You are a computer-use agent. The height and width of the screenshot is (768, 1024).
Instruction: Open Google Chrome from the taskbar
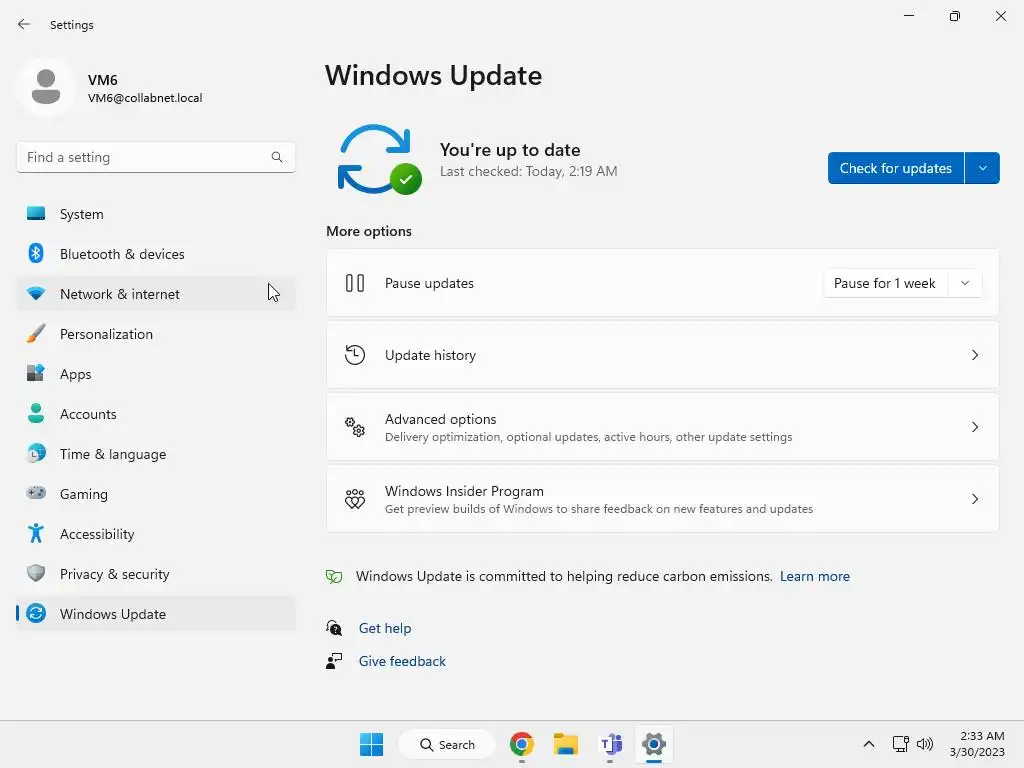tap(522, 744)
